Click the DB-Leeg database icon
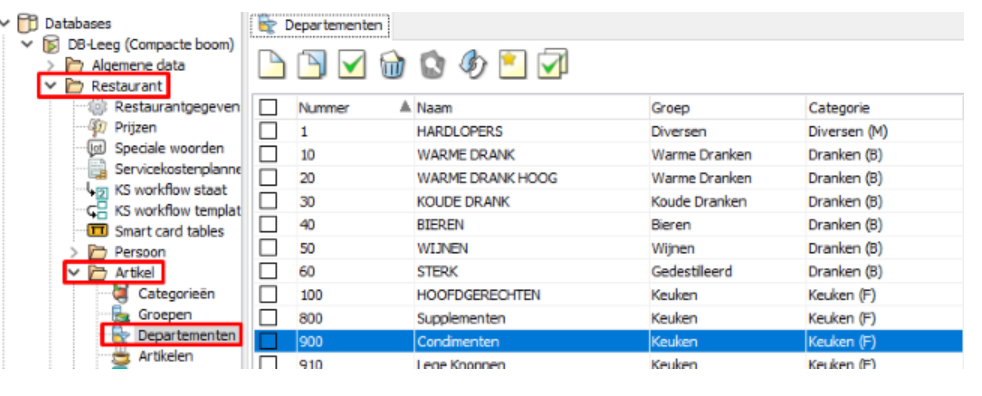 (51, 44)
